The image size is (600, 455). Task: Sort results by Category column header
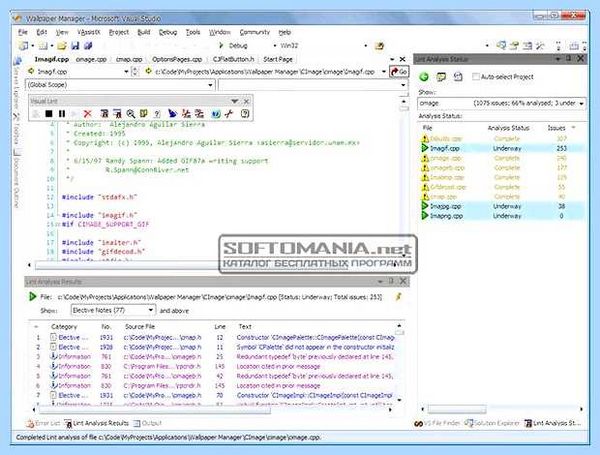click(x=64, y=327)
